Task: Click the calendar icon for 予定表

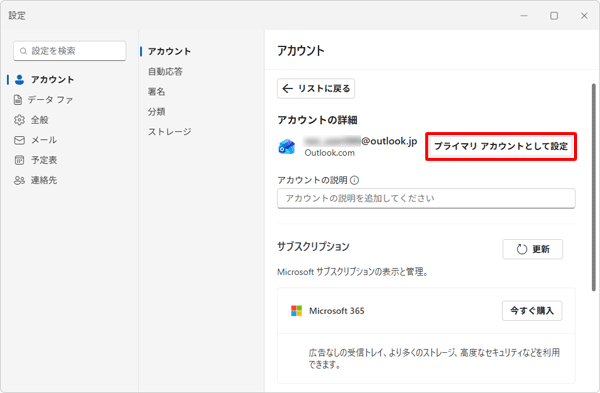Action: pos(19,160)
